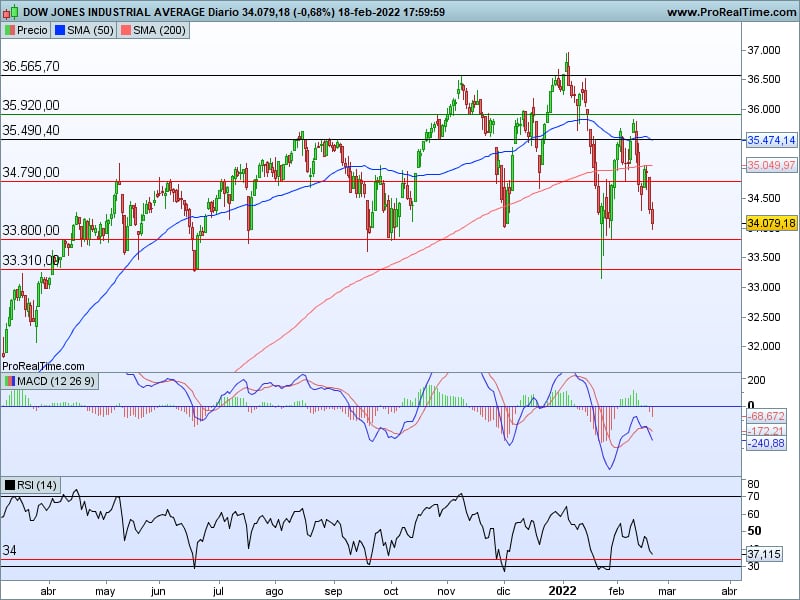Open the Precio legend tab
Viewport: 800px width, 600px height.
[x=26, y=31]
